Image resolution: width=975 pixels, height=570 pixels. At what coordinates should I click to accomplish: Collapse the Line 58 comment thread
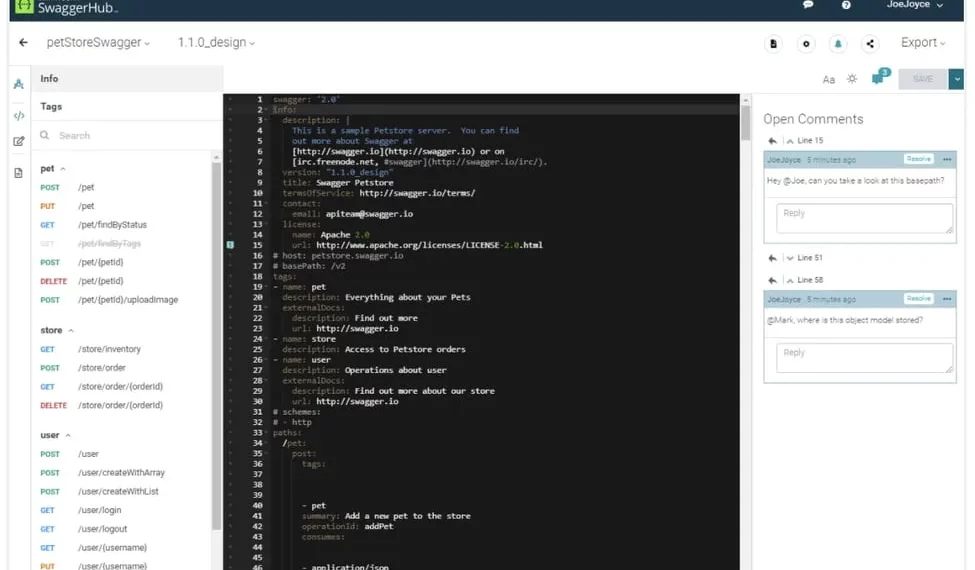790,280
